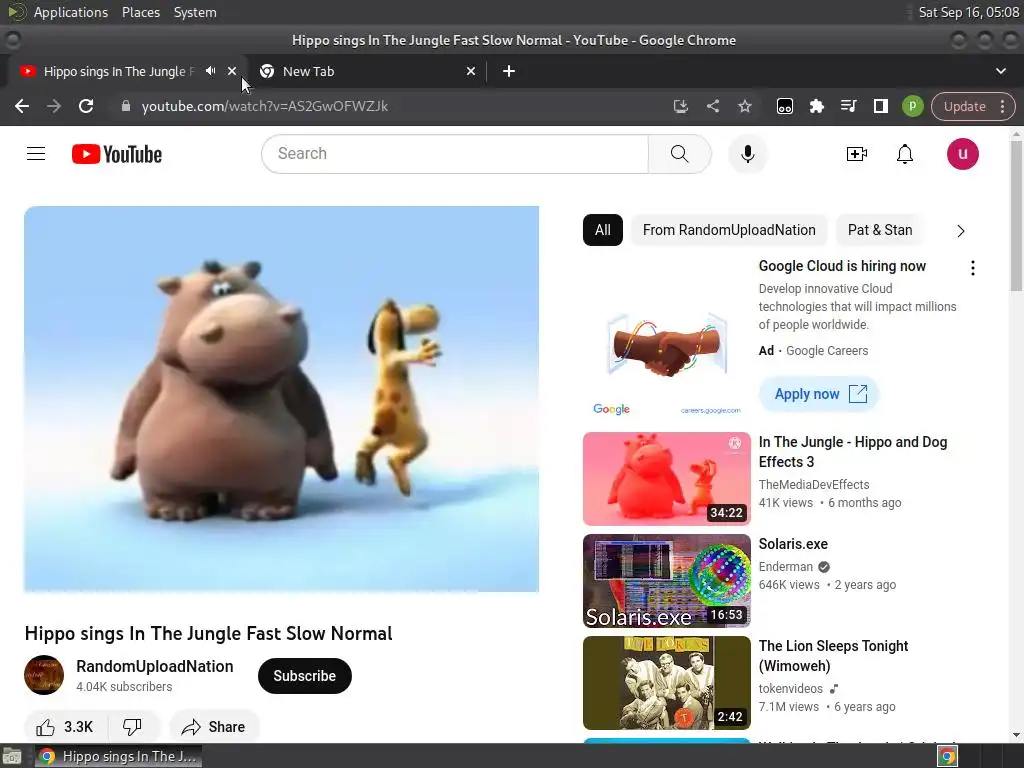Show more filter chips with arrow

coord(960,231)
